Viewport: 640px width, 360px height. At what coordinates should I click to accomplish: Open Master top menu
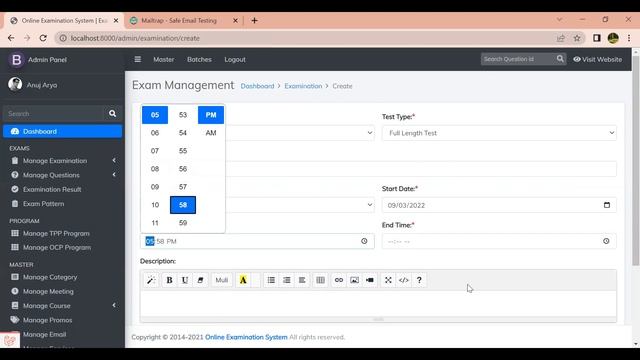coord(164,59)
